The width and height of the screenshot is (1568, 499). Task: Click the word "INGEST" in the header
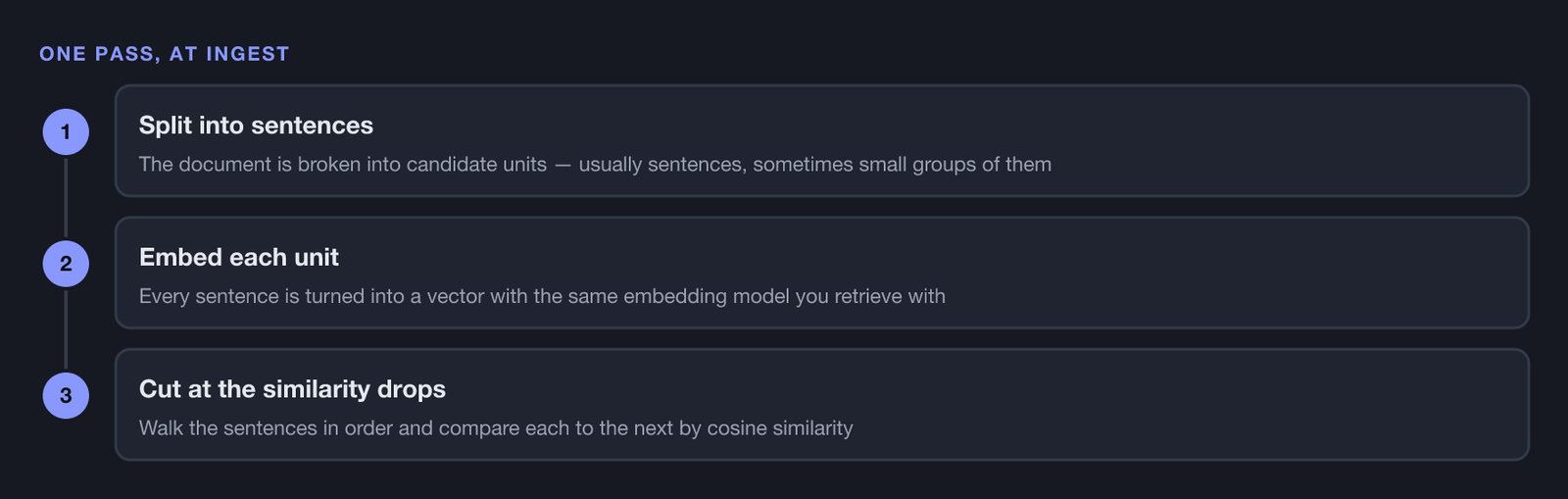pyautogui.click(x=248, y=54)
